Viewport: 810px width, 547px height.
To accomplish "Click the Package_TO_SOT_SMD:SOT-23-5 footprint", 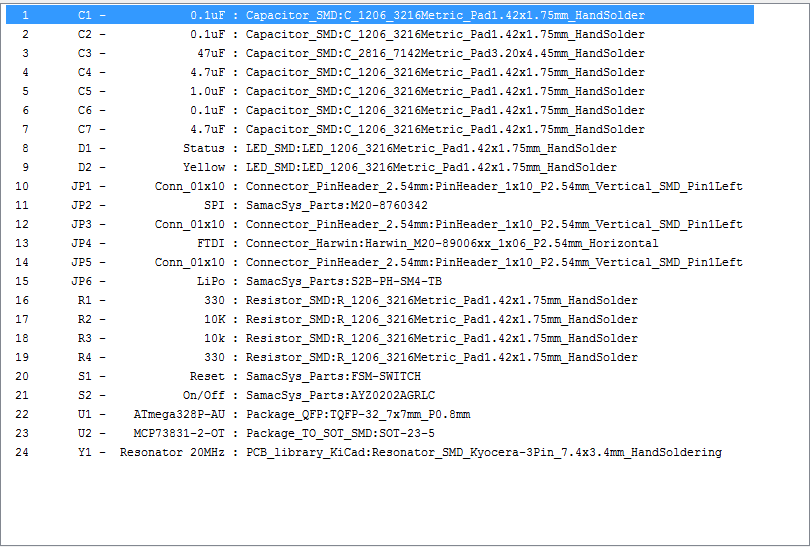I will 340,433.
